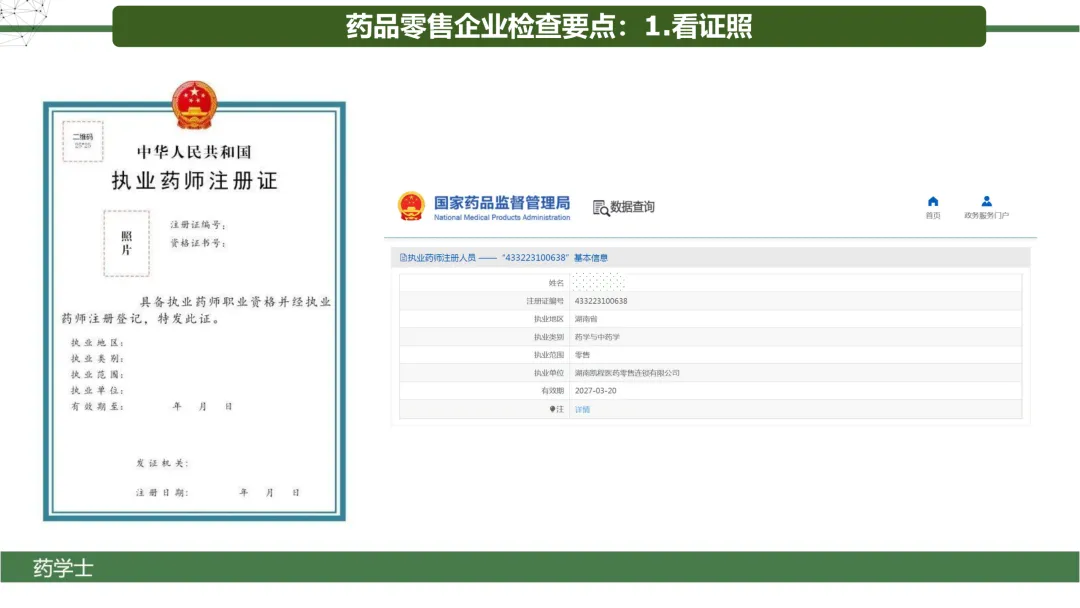Click the expiry date 2027-03-20

pos(595,390)
